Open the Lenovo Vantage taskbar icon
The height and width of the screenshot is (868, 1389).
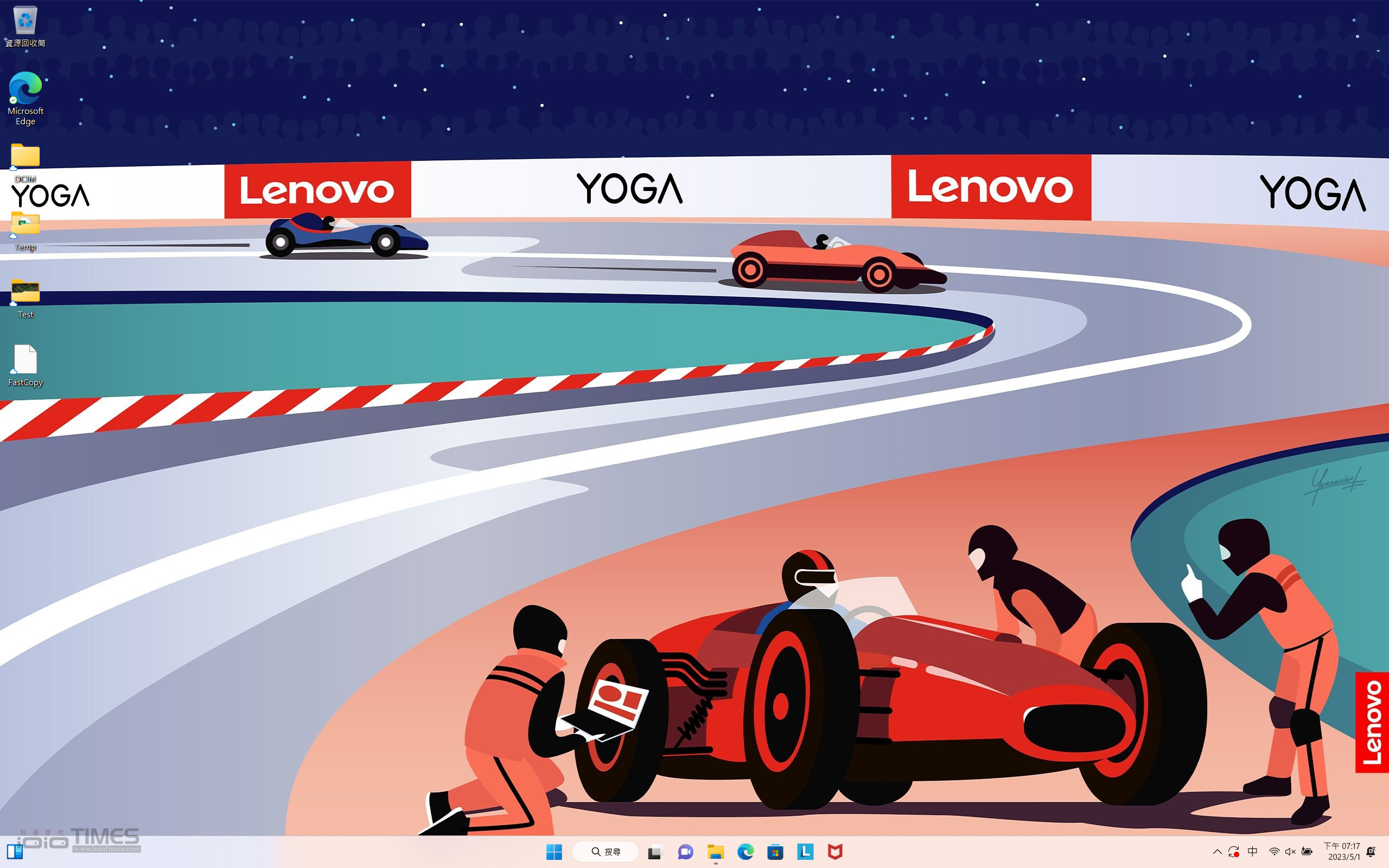coord(805,852)
